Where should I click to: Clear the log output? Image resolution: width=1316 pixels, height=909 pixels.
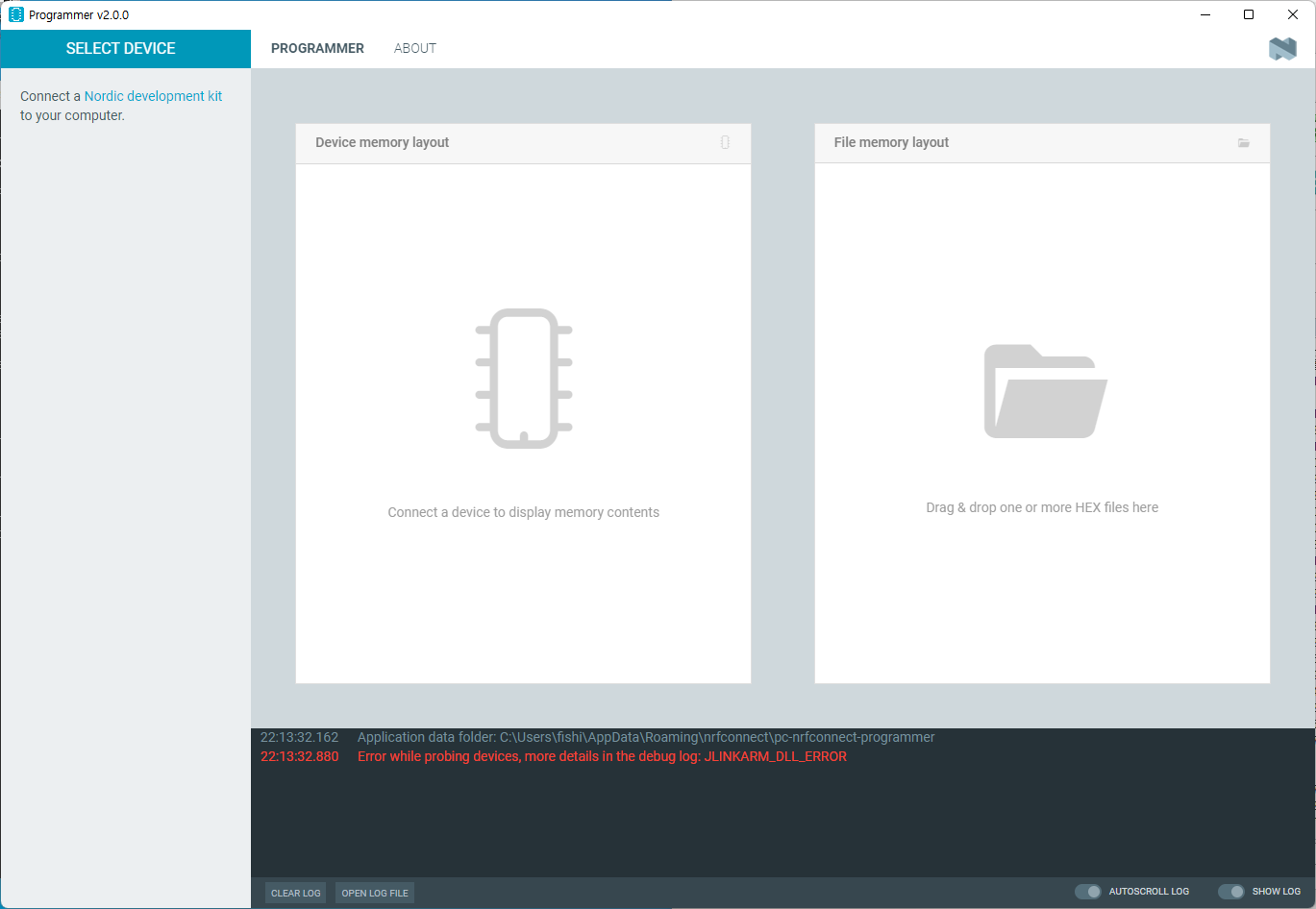coord(296,893)
